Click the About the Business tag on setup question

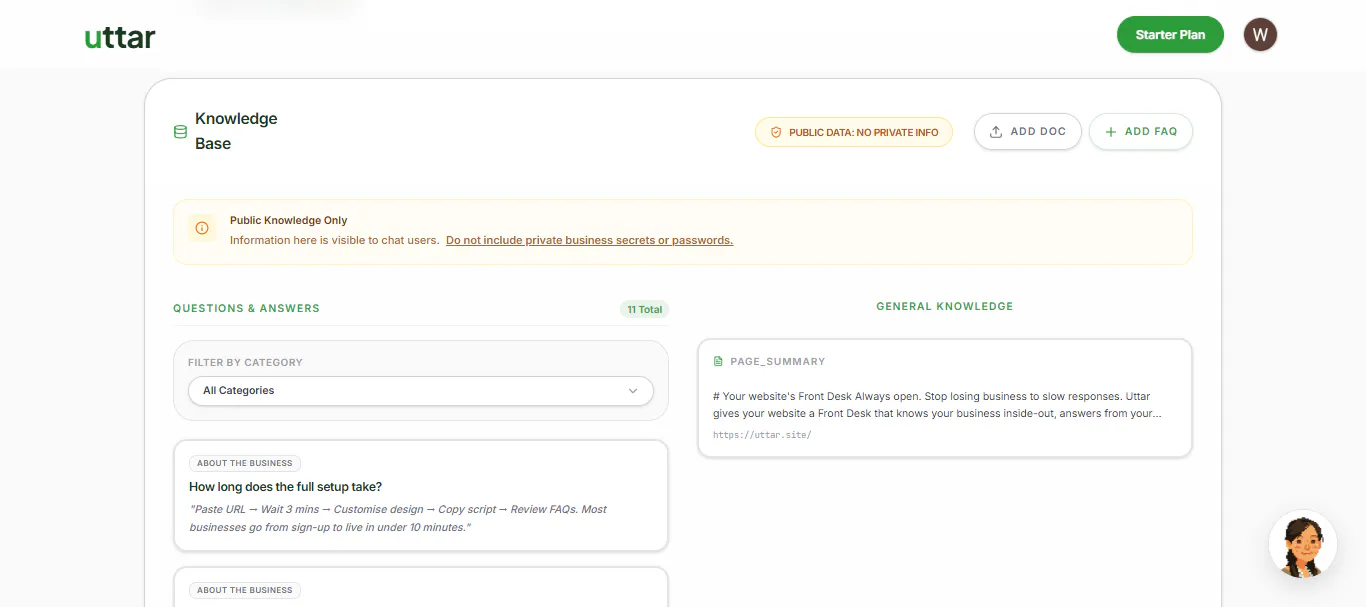(x=245, y=463)
